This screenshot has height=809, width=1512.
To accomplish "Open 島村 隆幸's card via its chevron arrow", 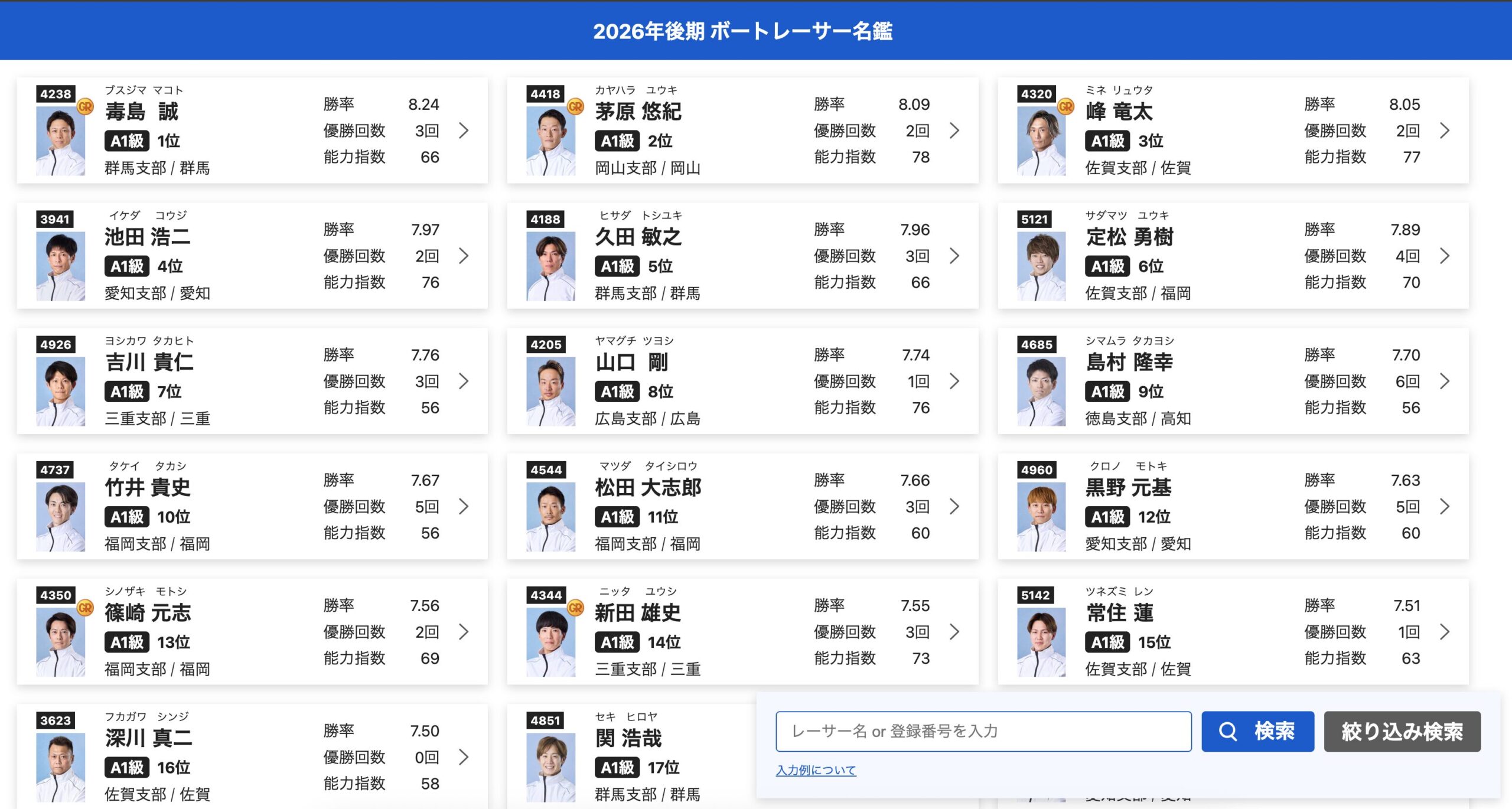I will [x=1445, y=381].
